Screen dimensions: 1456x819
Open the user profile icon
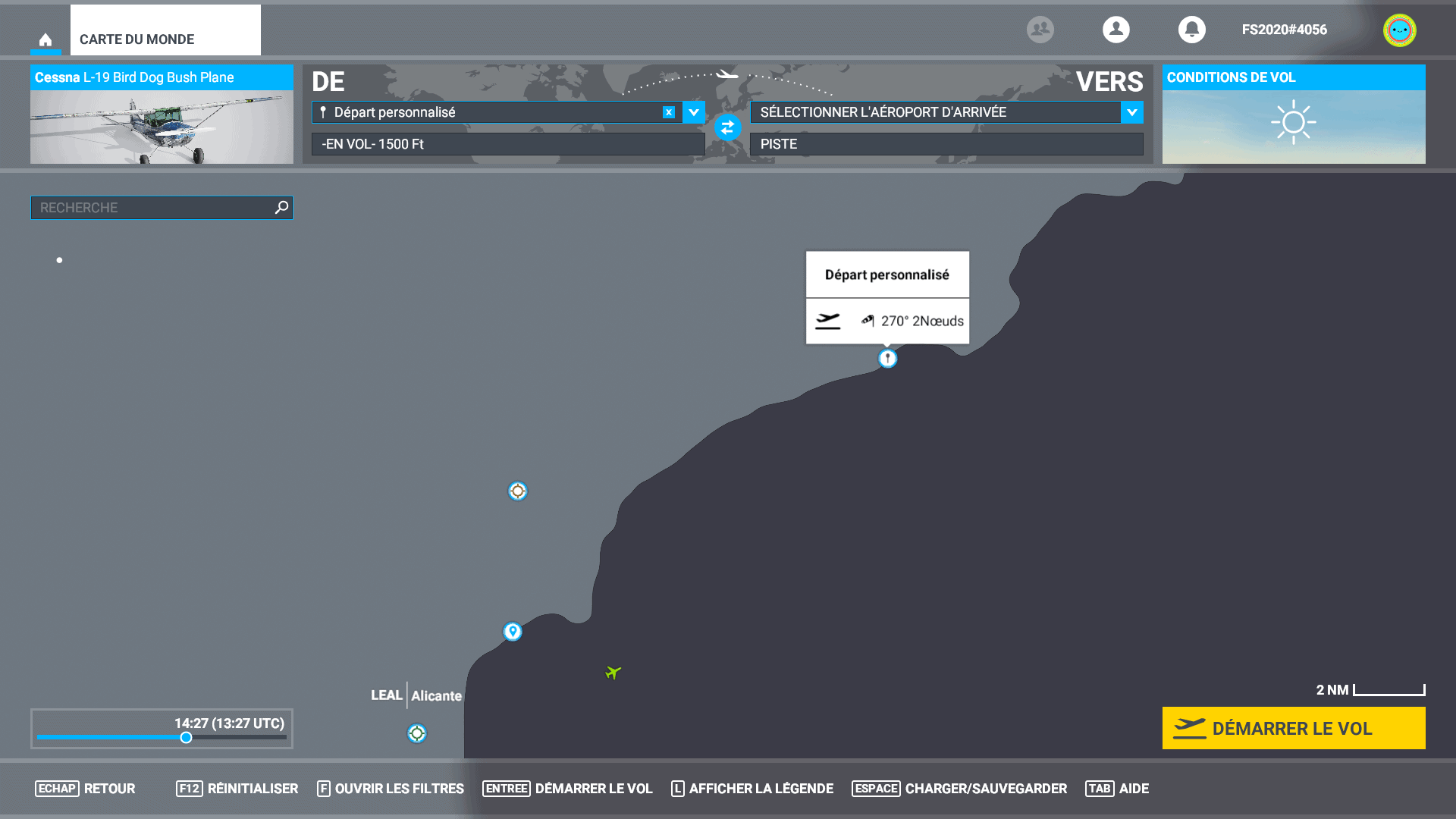1116,30
